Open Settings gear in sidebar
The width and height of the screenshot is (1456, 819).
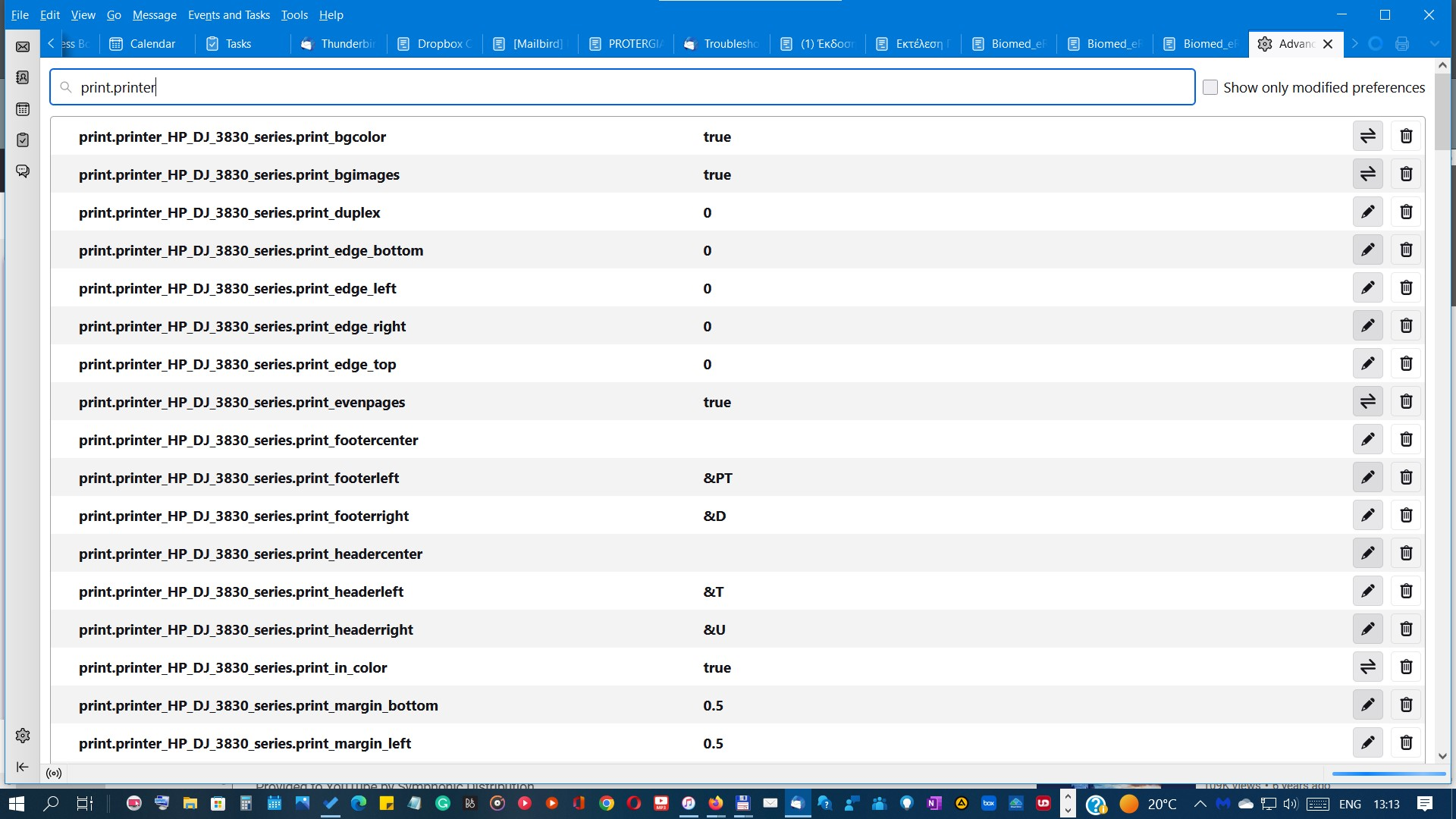[23, 736]
